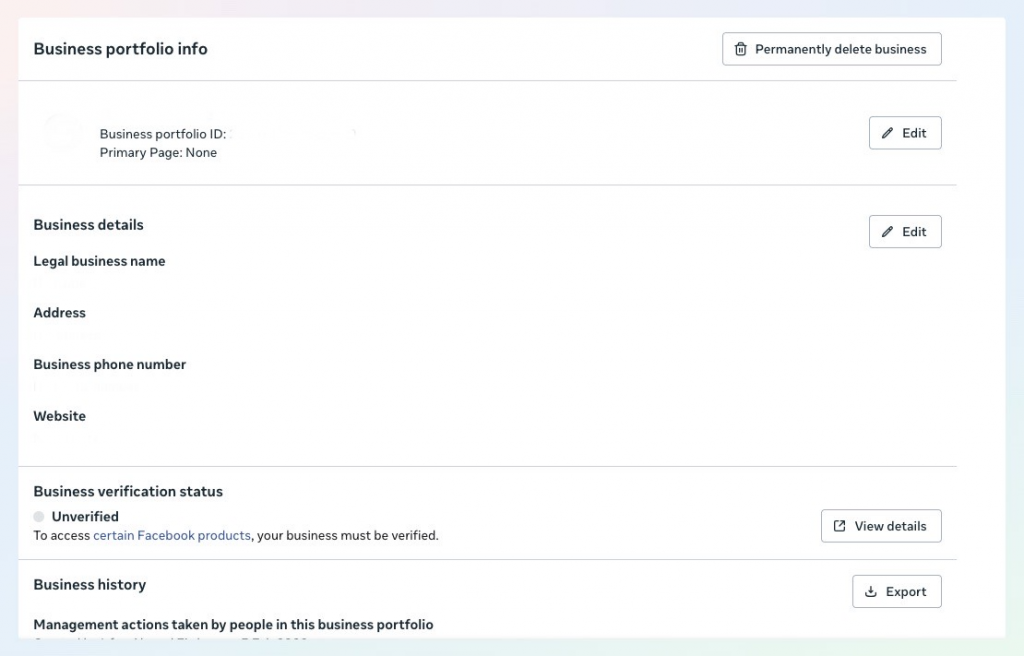
Task: Click pencil icon in Business details section
Action: pos(888,232)
